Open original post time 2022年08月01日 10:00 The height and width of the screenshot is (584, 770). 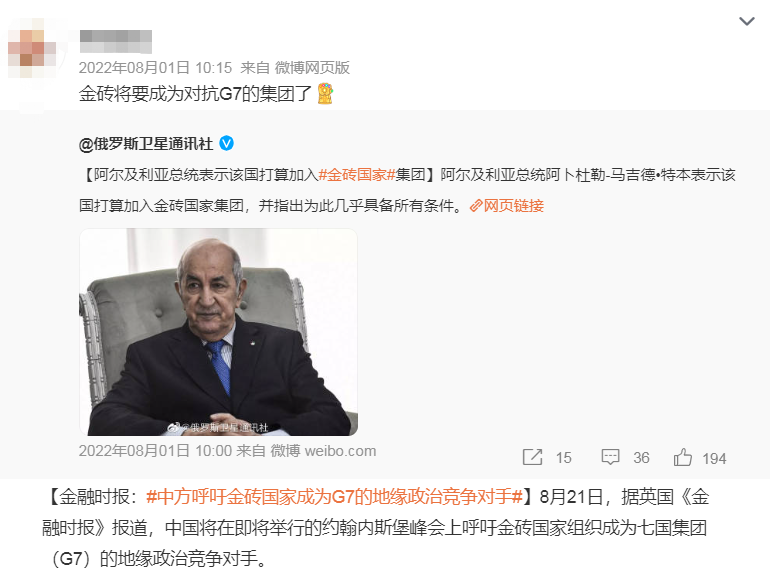[x=155, y=451]
